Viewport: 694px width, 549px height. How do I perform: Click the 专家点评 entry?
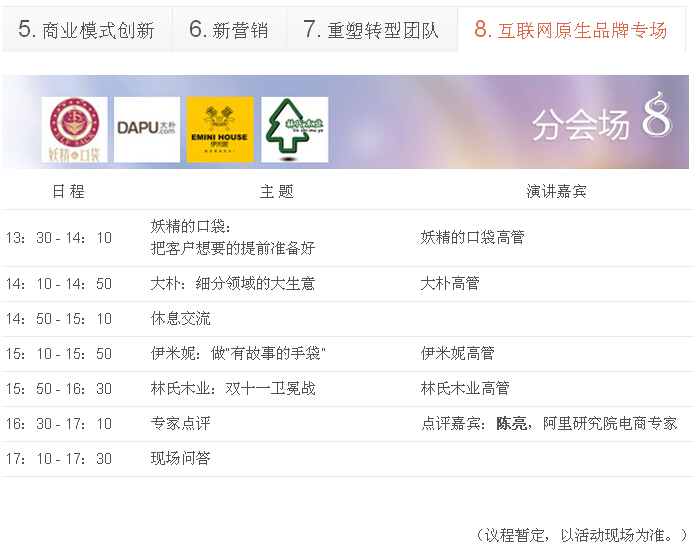click(181, 423)
